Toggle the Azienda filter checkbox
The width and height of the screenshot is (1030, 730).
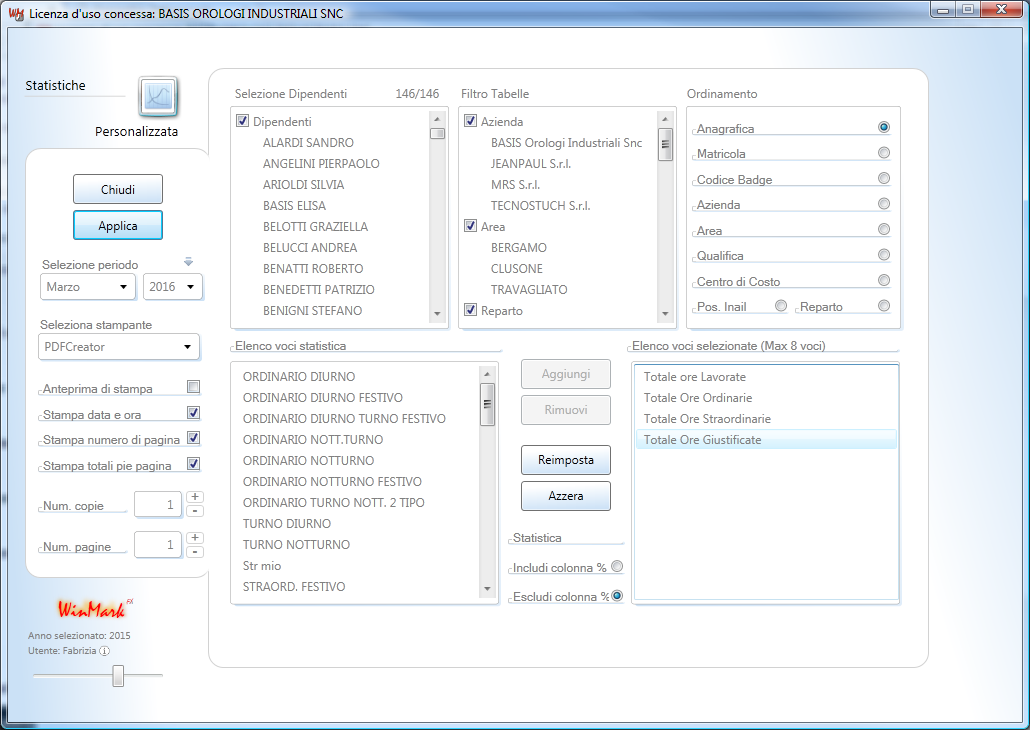point(470,121)
